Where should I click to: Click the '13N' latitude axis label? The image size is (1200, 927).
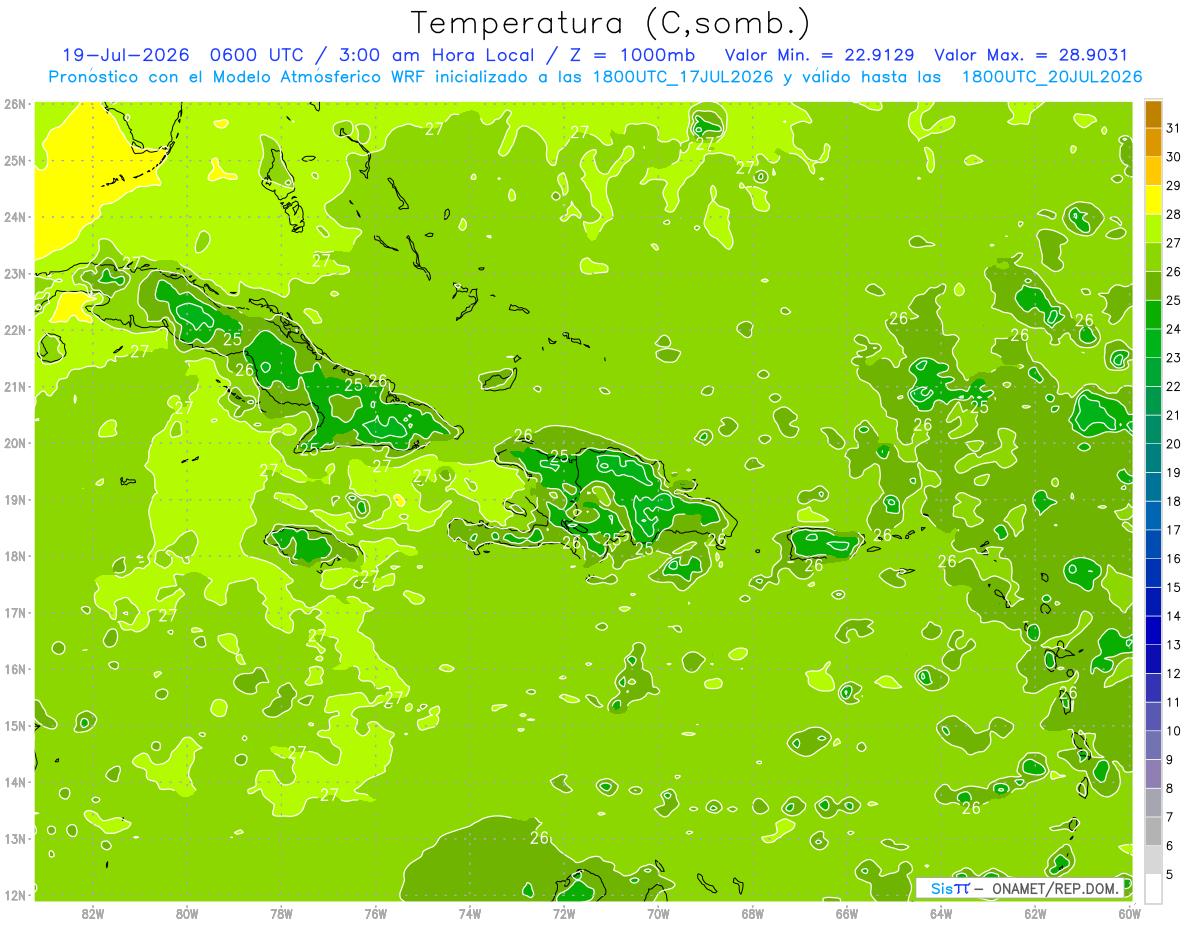click(x=15, y=839)
